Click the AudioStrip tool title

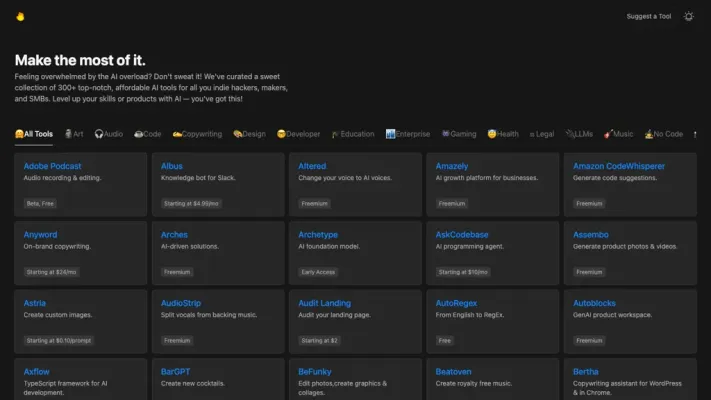182,303
